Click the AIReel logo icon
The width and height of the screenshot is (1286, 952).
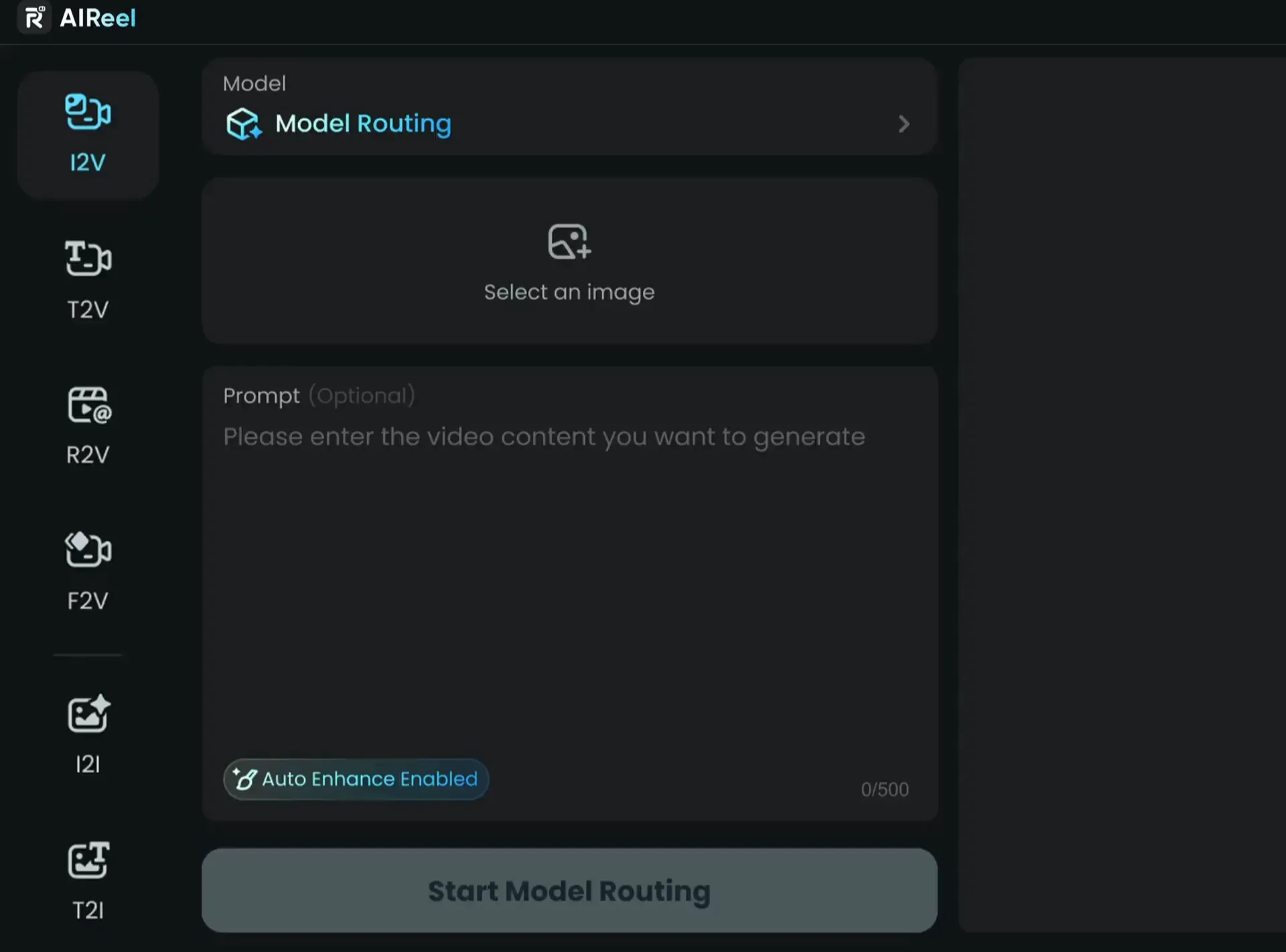pos(34,17)
